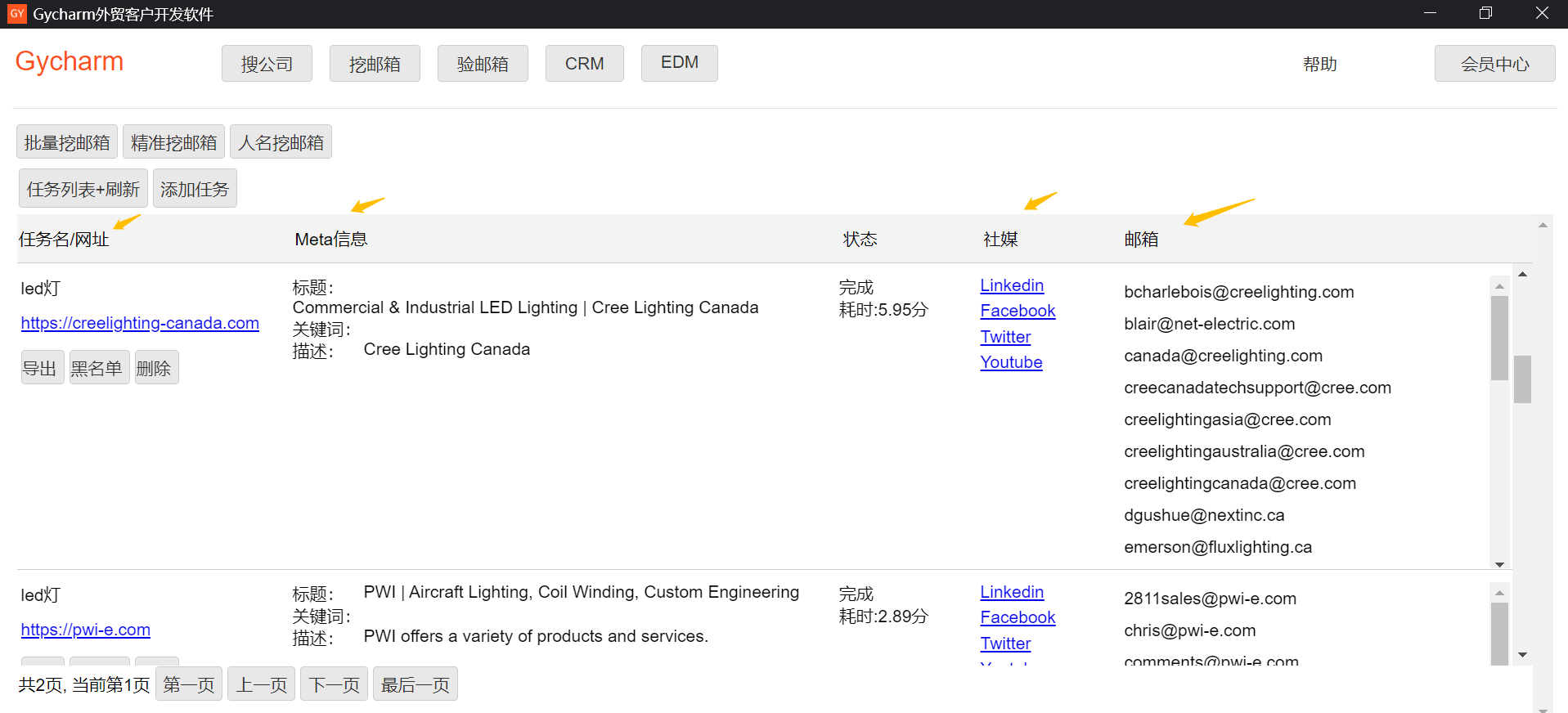
Task: Click the Meta信息 column header
Action: (x=331, y=239)
